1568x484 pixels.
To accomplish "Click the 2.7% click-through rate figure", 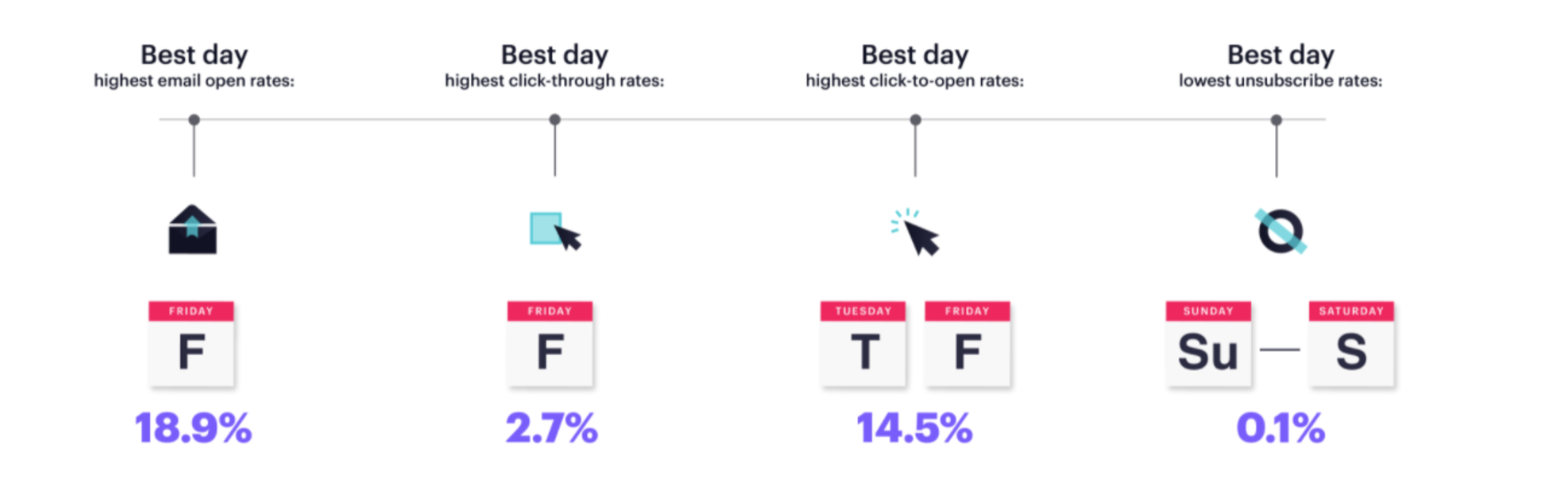I will coord(552,428).
